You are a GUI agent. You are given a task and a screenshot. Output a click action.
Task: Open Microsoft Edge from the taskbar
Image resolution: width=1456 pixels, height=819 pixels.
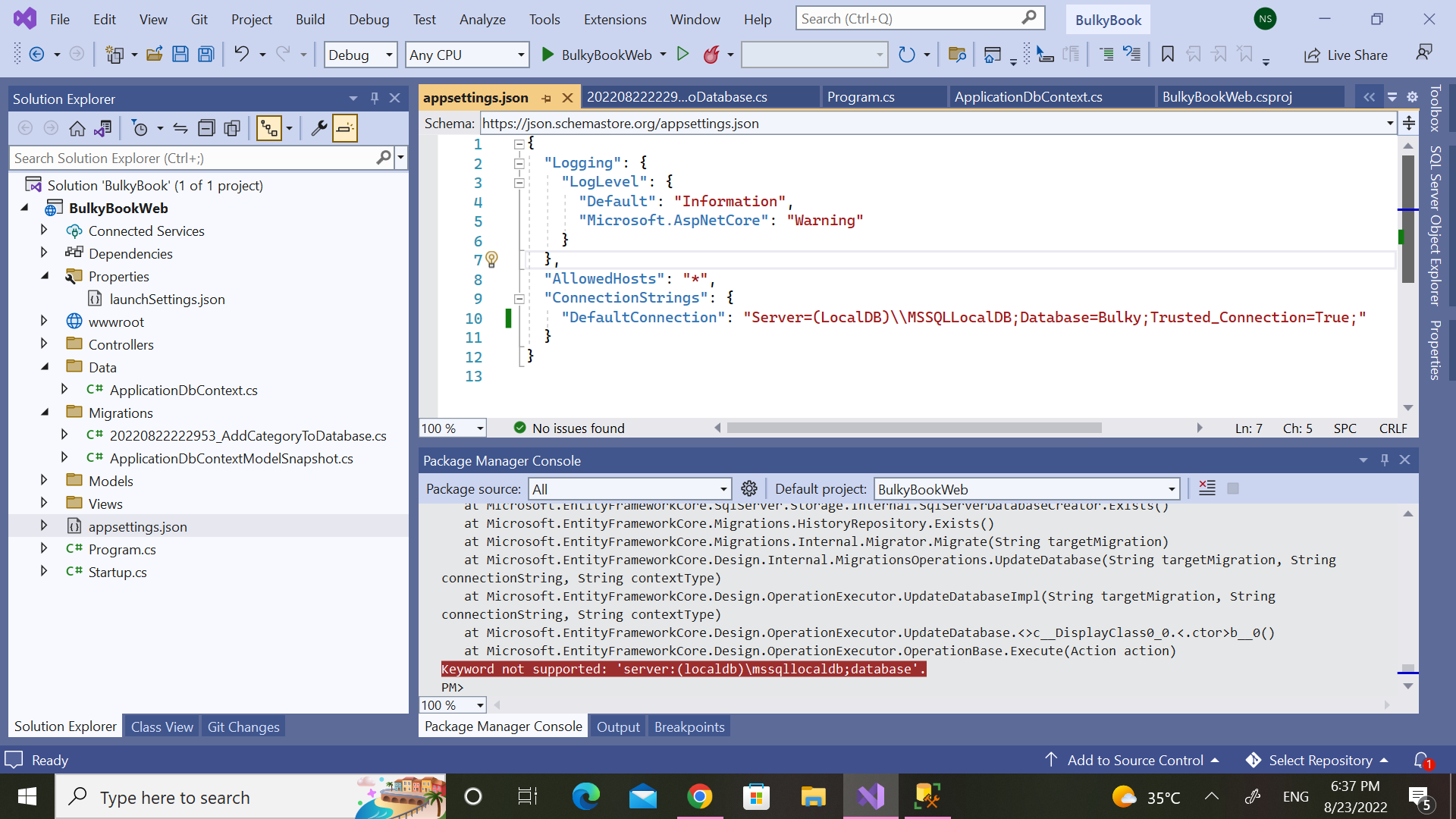[585, 796]
